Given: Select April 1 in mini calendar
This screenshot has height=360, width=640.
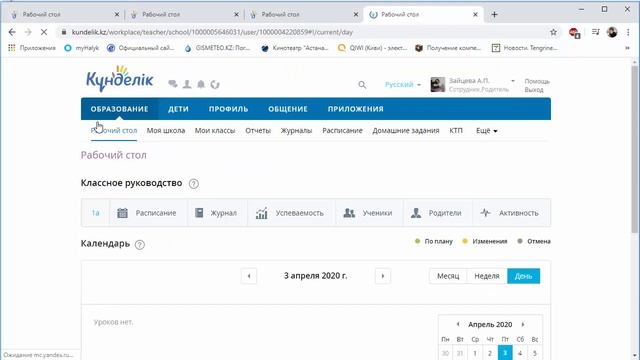Looking at the screenshot, I should tap(475, 353).
